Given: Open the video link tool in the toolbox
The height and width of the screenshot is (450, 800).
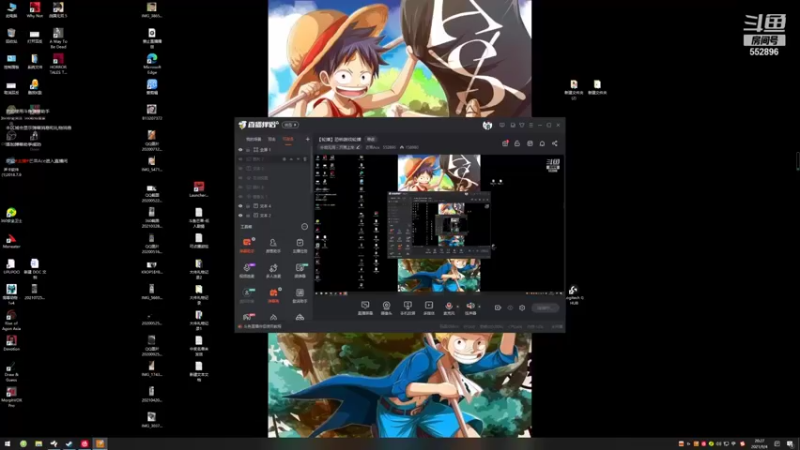Looking at the screenshot, I should (x=247, y=270).
